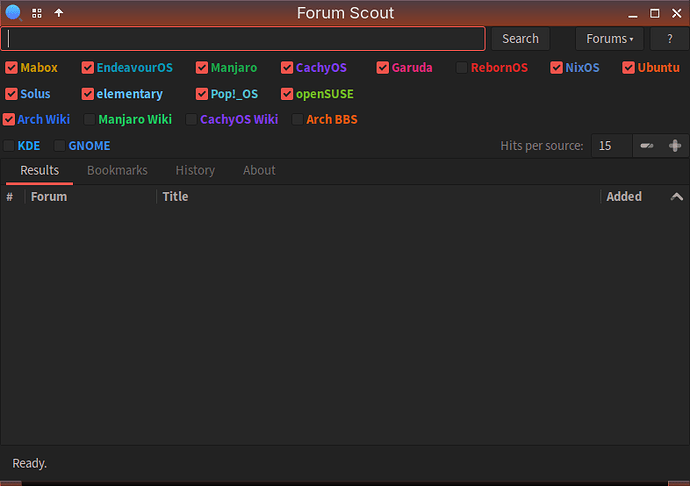
Task: Uncheck the Garuda forum checkbox
Action: pyautogui.click(x=382, y=68)
